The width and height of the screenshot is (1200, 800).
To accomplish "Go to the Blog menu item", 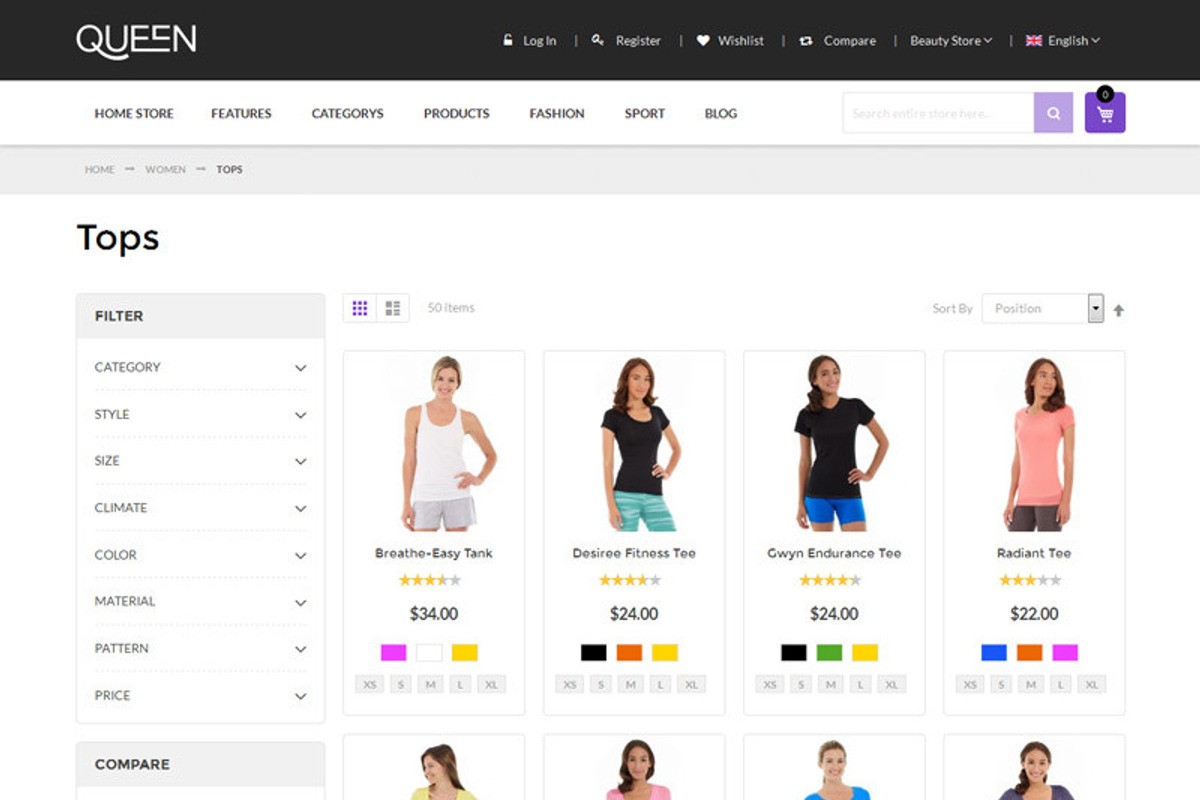I will (720, 114).
